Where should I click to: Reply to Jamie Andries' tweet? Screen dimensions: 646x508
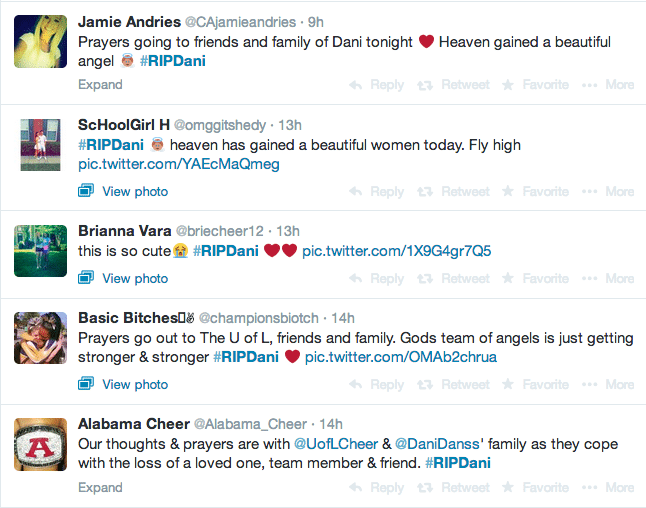point(377,85)
